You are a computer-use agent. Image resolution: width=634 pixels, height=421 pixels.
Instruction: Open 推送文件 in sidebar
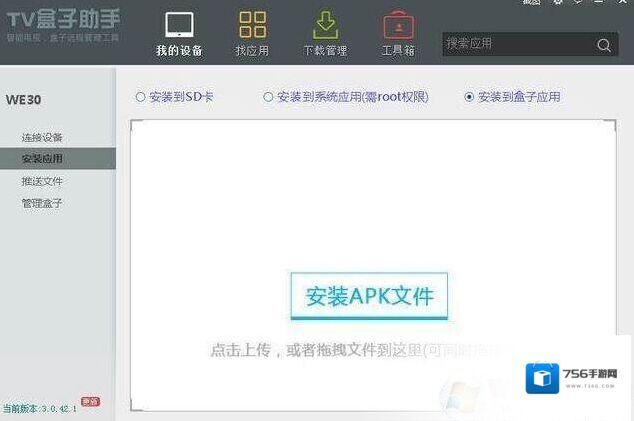point(42,181)
